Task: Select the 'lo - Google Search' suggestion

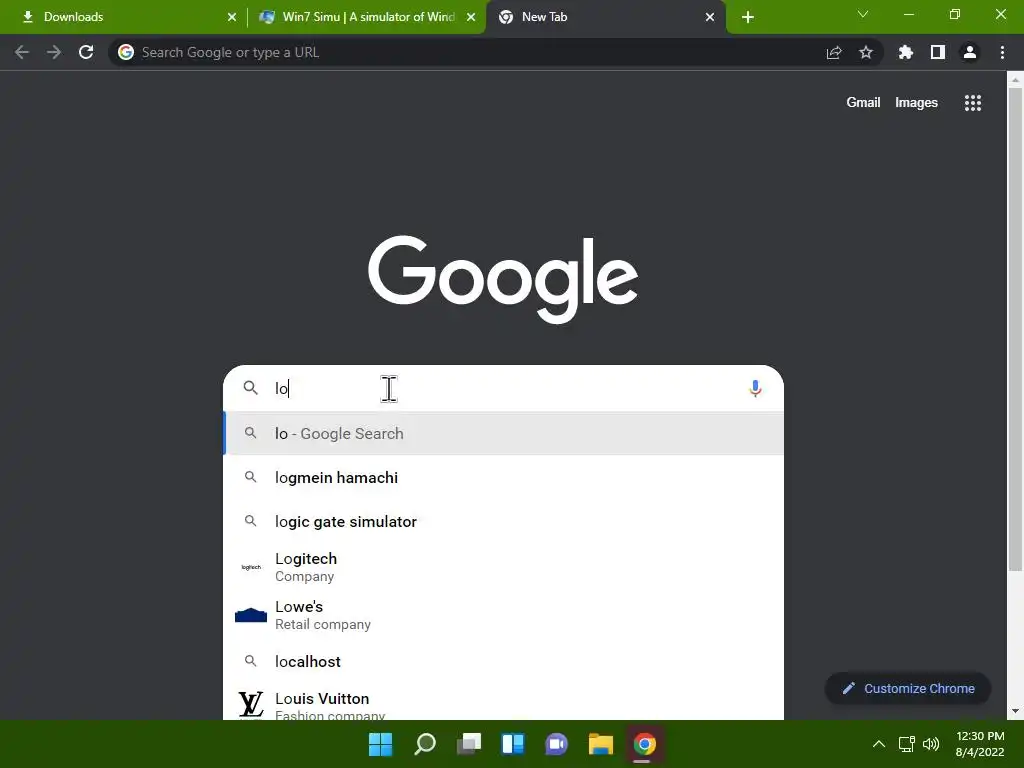Action: tap(504, 434)
